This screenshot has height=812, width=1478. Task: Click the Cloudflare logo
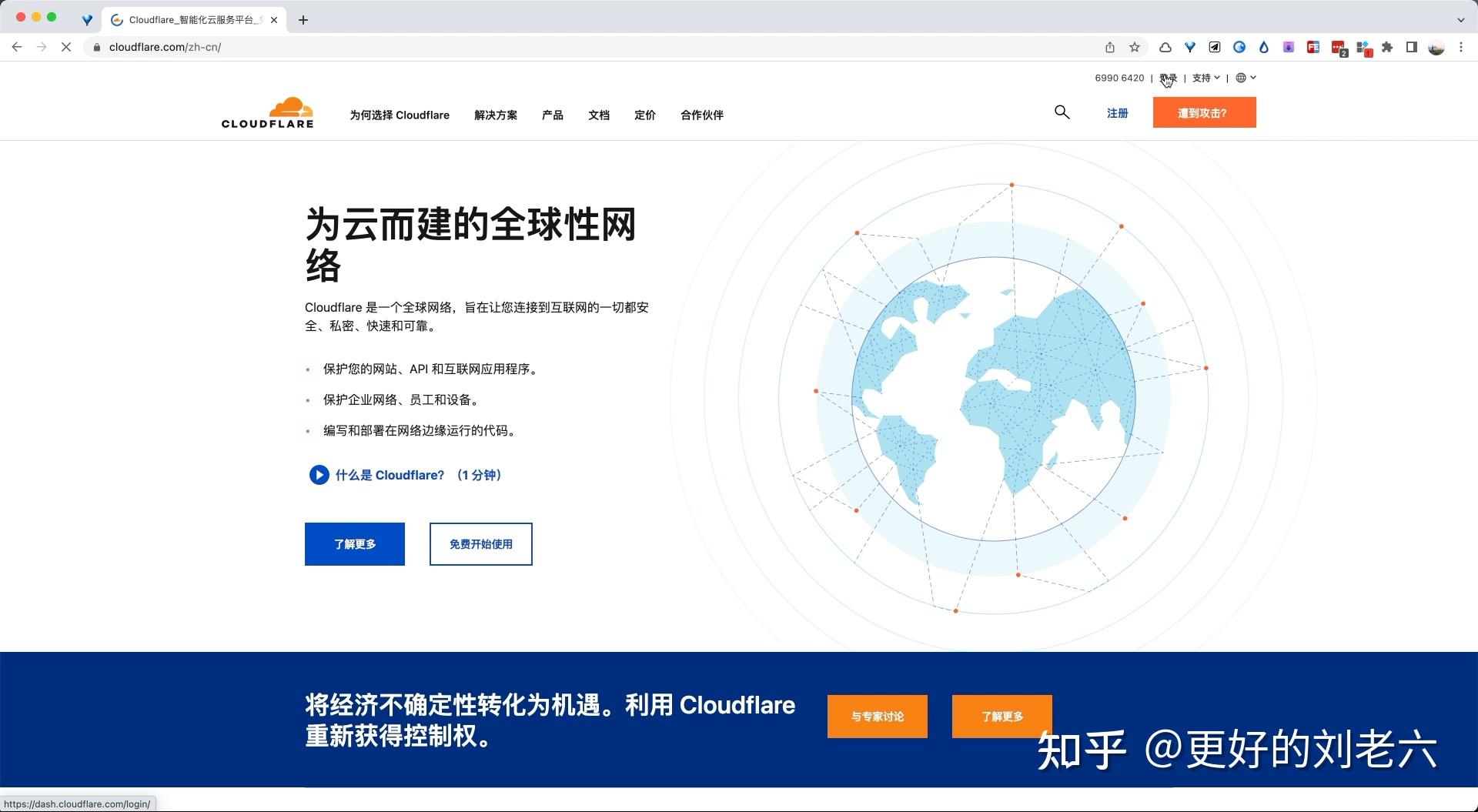tap(266, 112)
